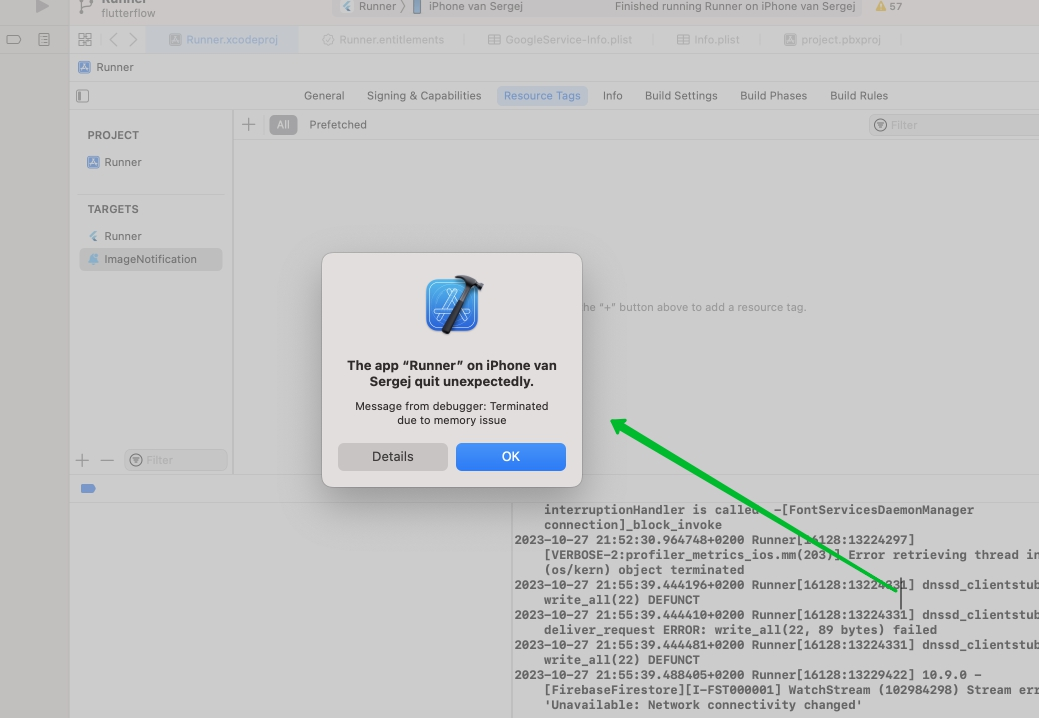
Task: Click console text '(os/kern) object terminated'
Action: 643,570
